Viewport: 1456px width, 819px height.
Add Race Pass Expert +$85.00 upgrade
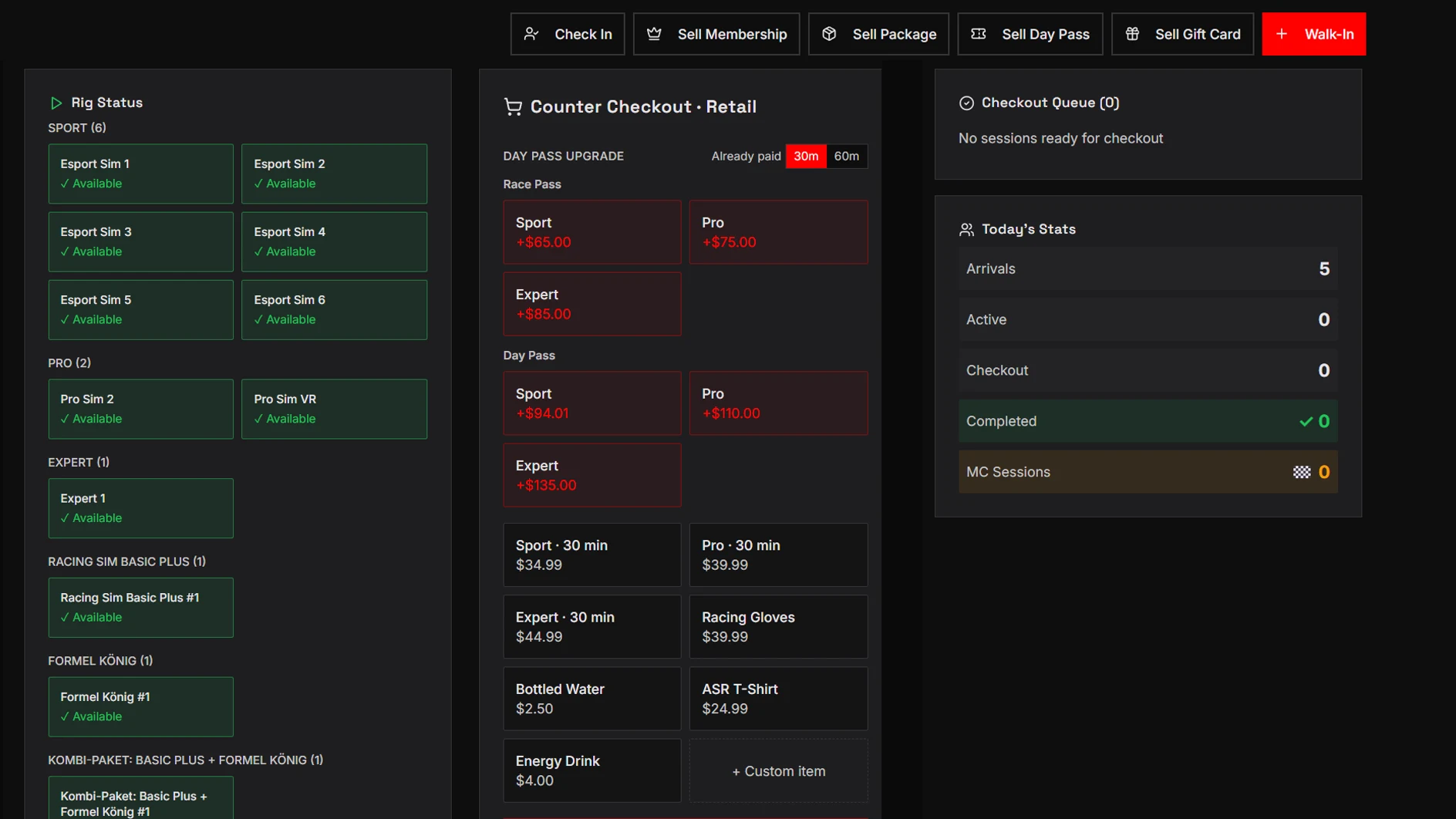point(592,304)
